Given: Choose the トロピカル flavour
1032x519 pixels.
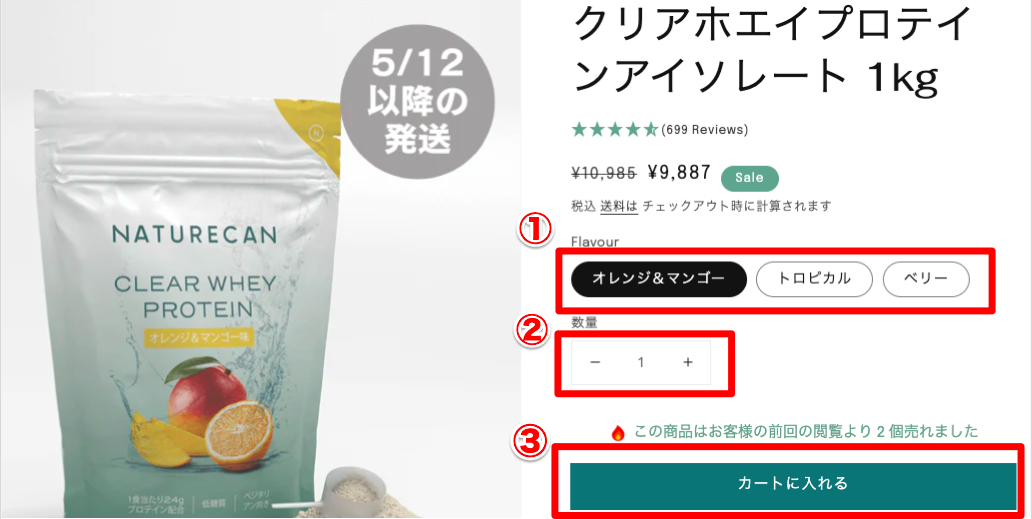Looking at the screenshot, I should click(814, 279).
